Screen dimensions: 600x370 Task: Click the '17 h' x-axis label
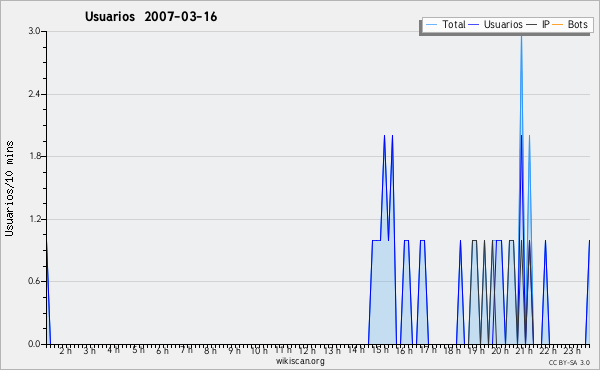[x=428, y=350]
